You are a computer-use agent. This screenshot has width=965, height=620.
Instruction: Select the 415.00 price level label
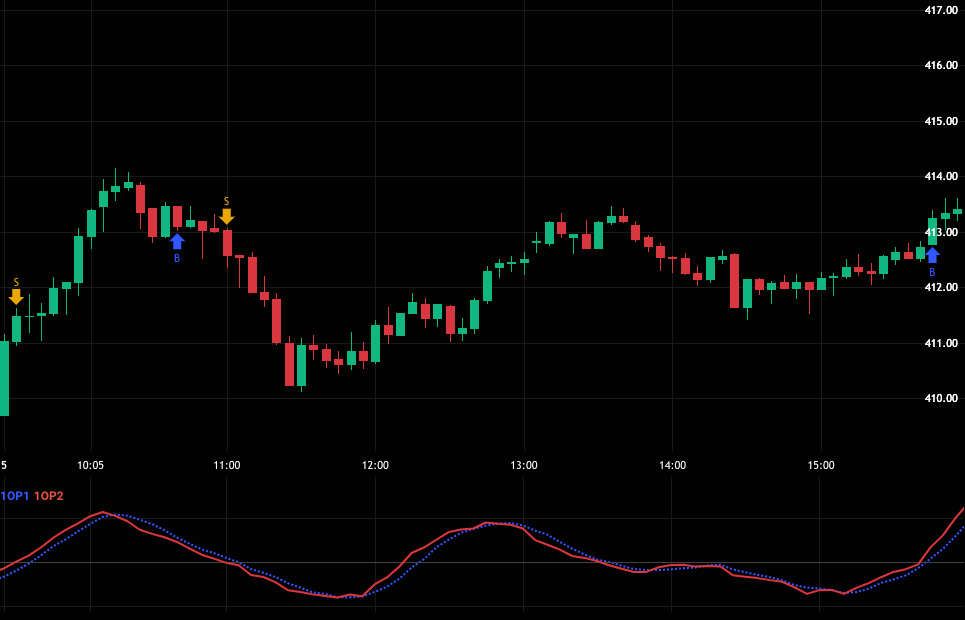942,121
